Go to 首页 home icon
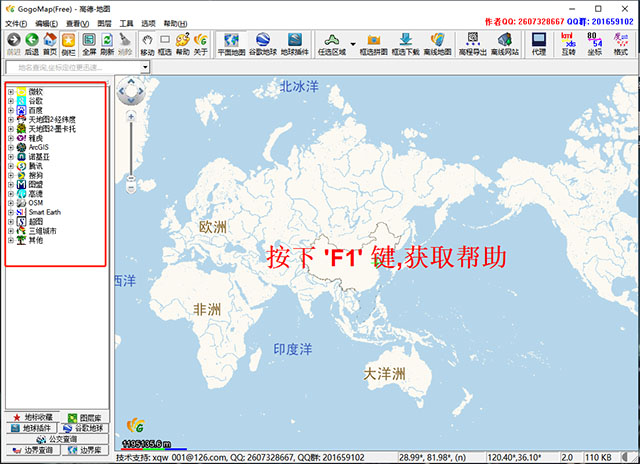The image size is (640, 464). (50, 40)
